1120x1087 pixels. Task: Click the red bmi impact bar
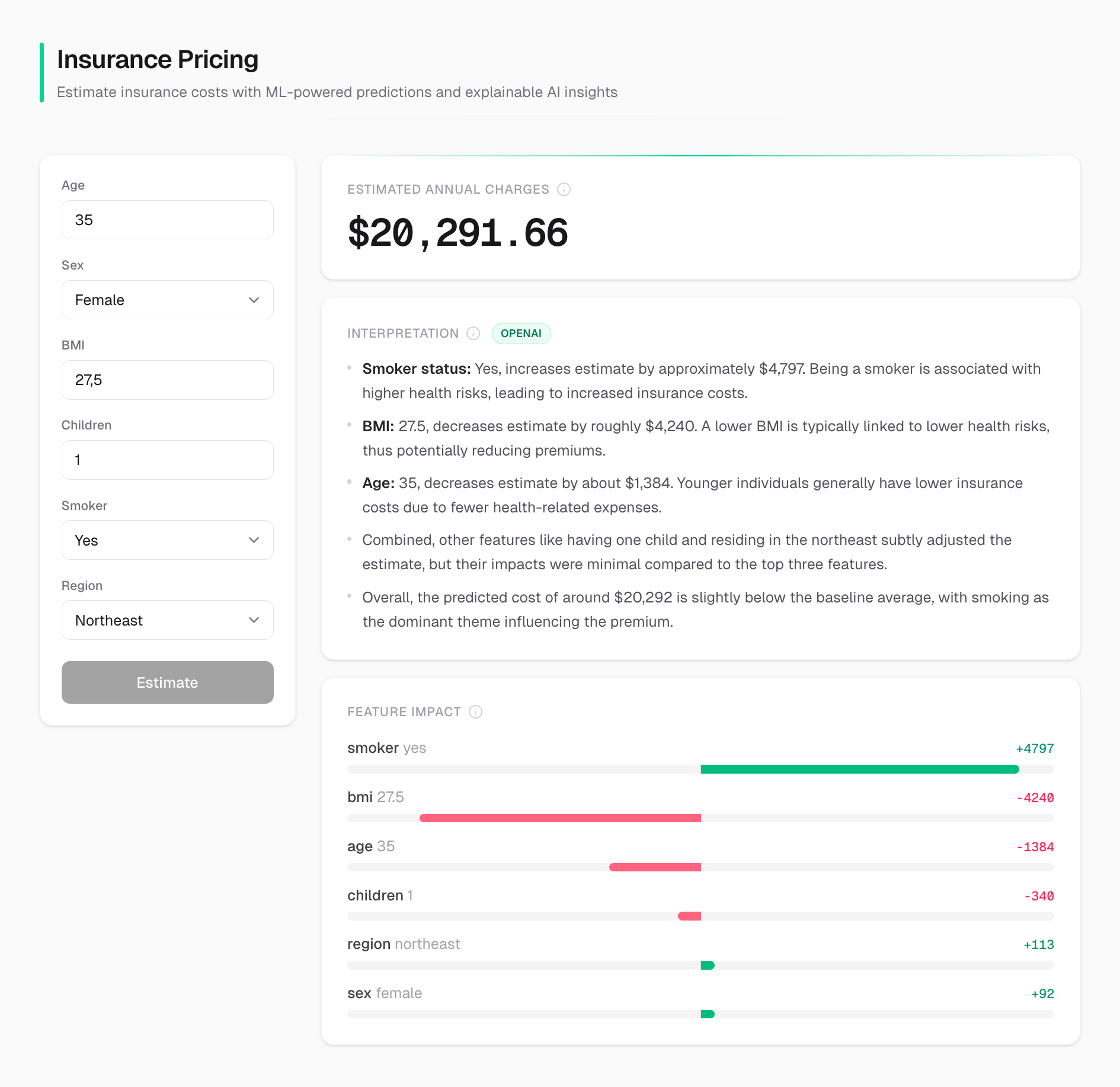coord(560,819)
